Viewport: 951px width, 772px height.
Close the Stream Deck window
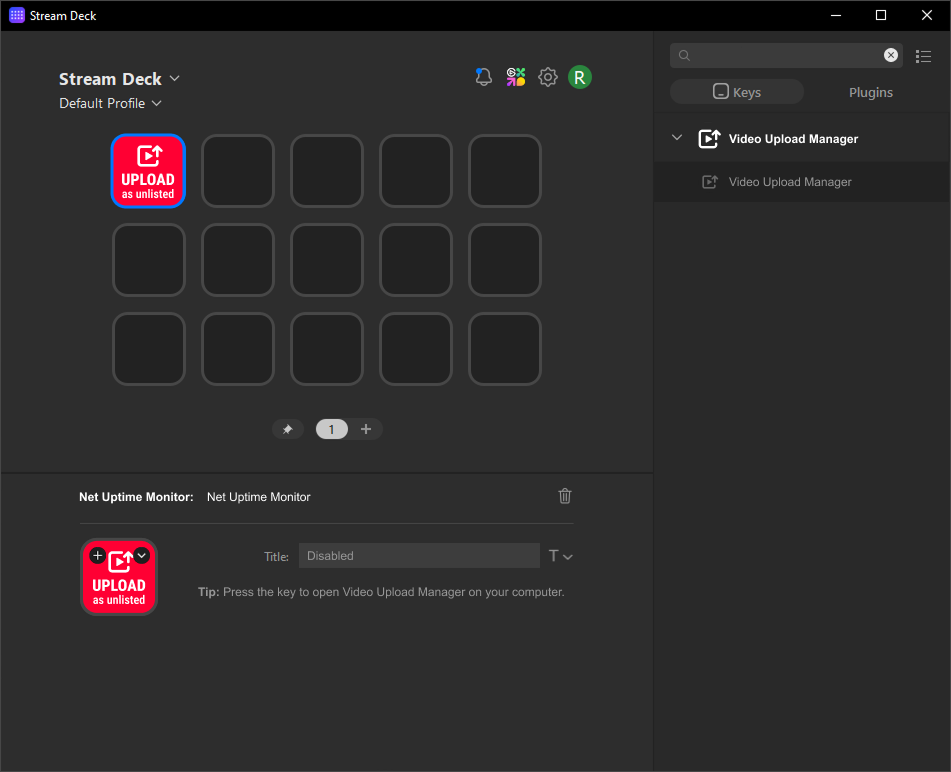click(x=927, y=15)
